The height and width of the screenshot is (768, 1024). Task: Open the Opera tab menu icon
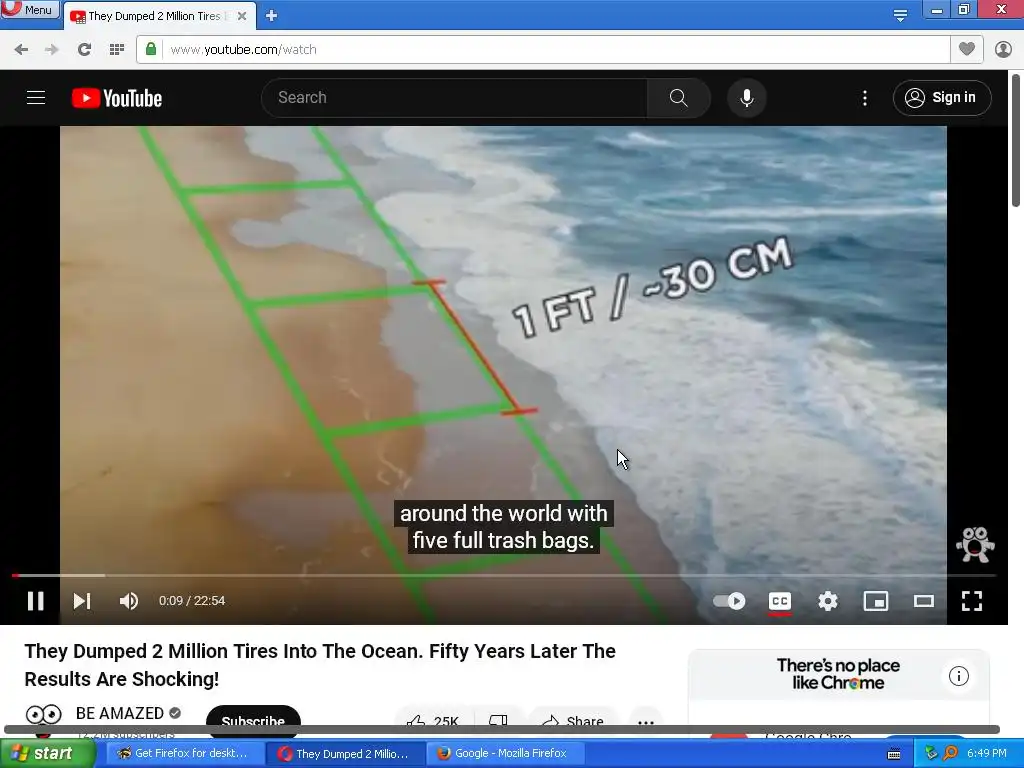click(x=900, y=15)
